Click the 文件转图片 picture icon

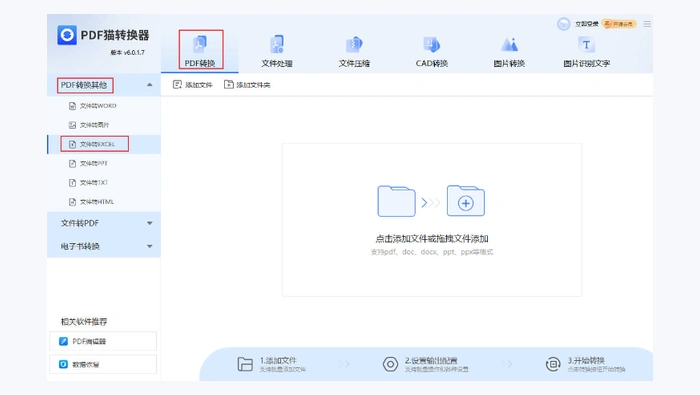coord(72,125)
